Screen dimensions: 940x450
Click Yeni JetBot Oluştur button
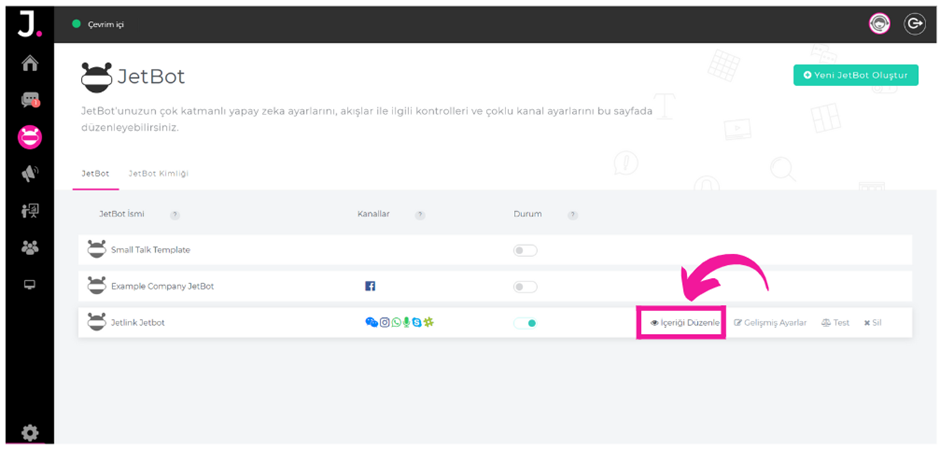[855, 75]
